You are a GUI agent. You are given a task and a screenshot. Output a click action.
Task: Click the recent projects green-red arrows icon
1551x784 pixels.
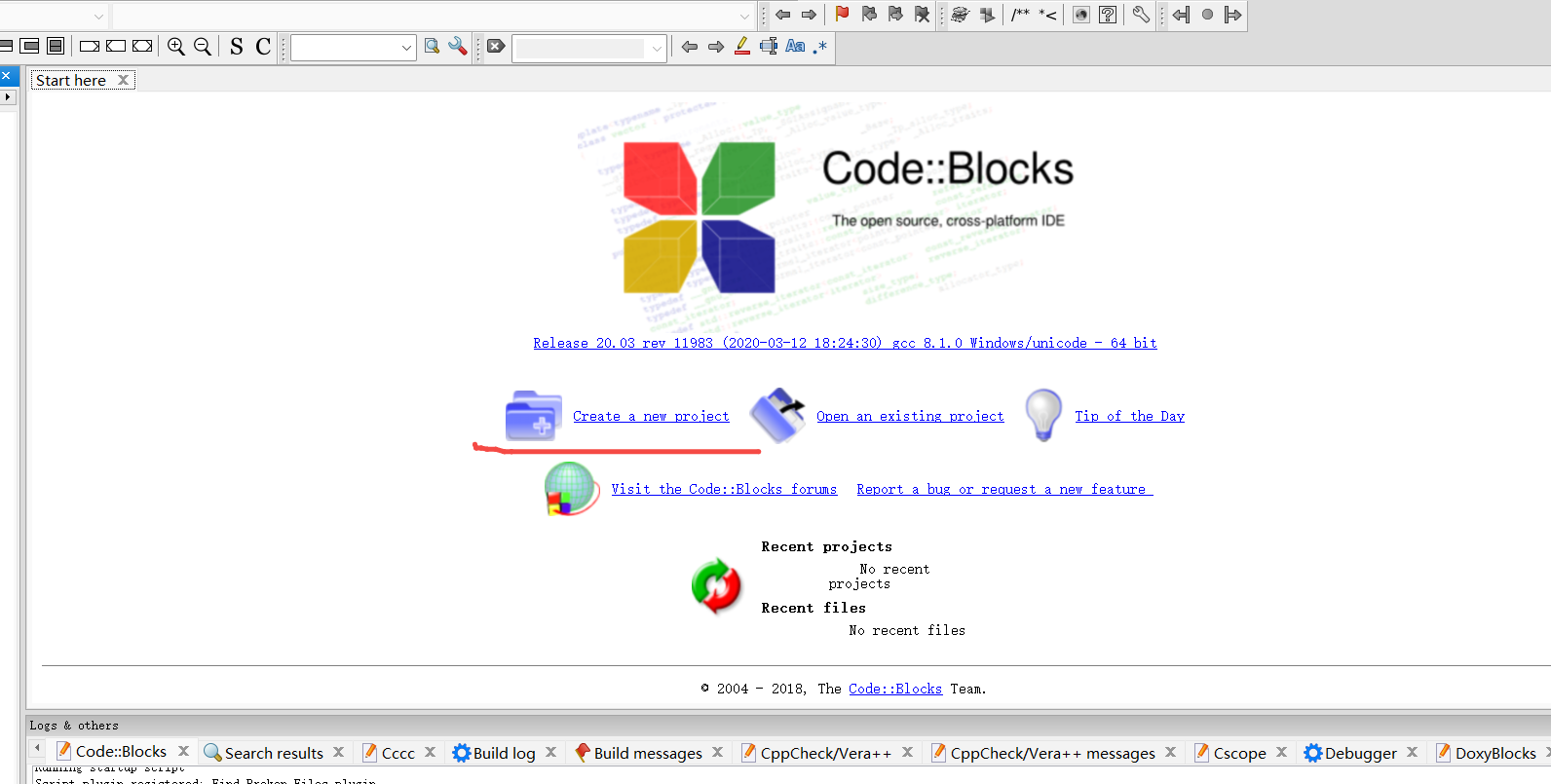coord(716,586)
